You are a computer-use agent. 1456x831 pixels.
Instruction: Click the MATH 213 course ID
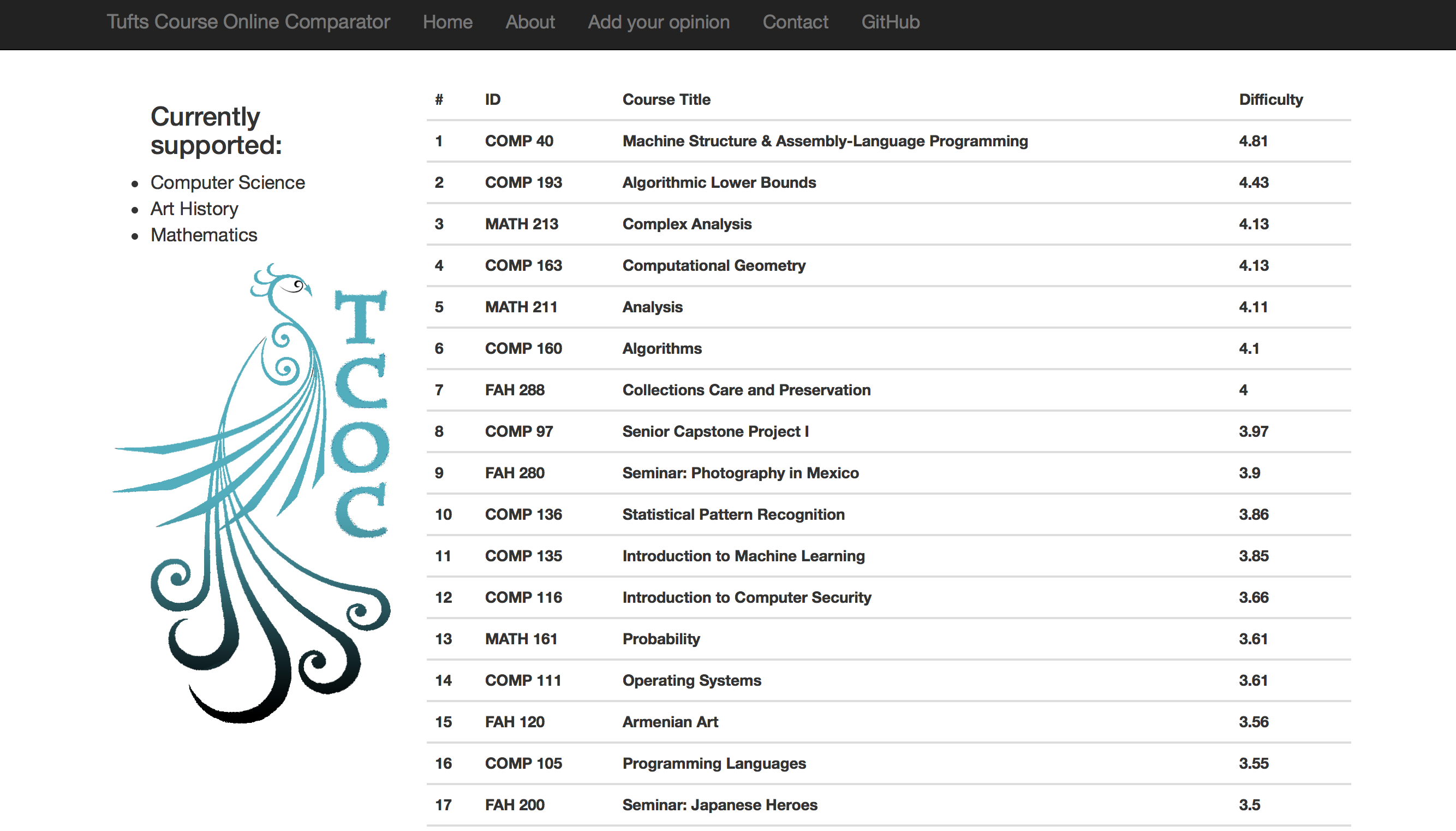(x=521, y=224)
